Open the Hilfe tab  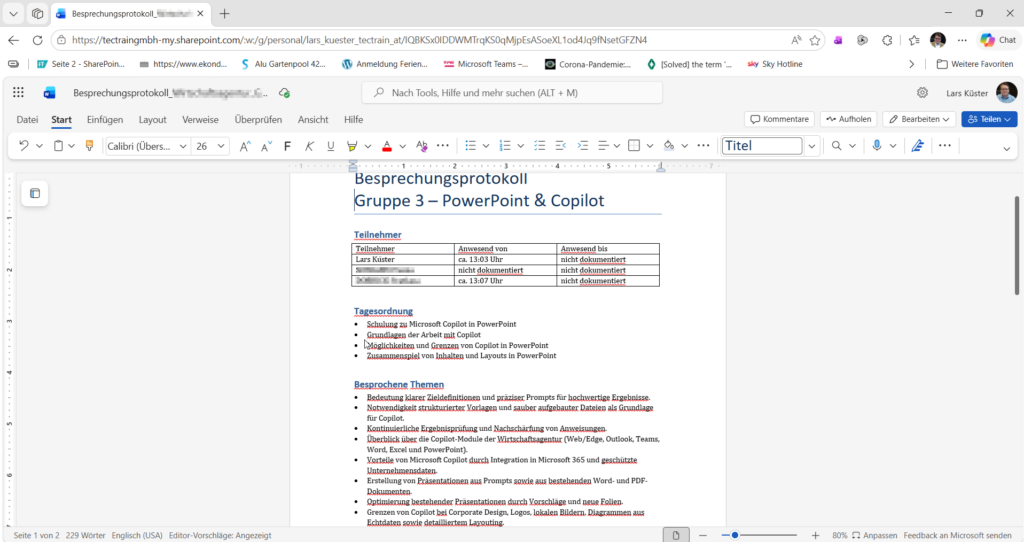[353, 120]
